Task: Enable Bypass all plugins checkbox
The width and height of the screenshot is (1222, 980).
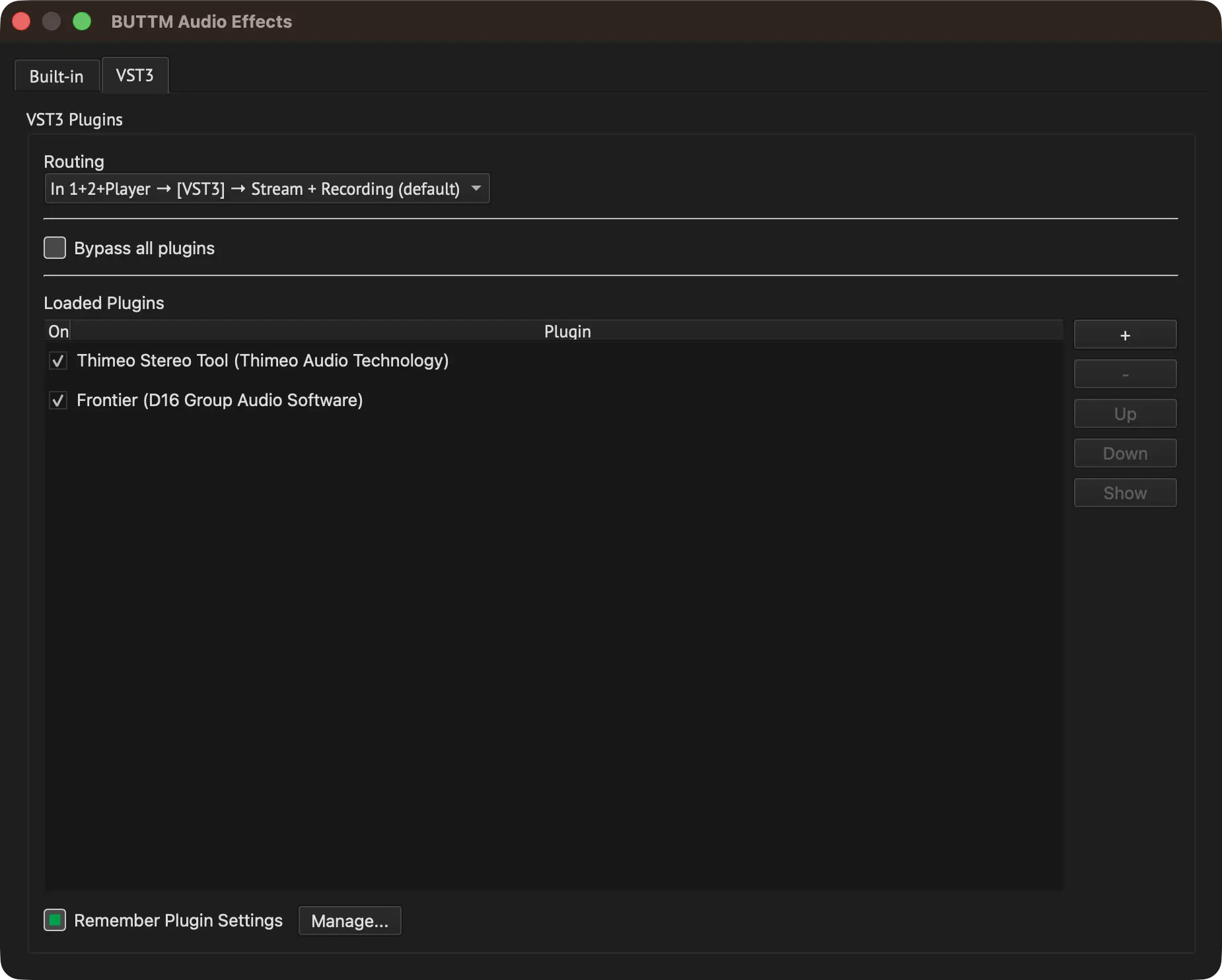Action: tap(55, 248)
